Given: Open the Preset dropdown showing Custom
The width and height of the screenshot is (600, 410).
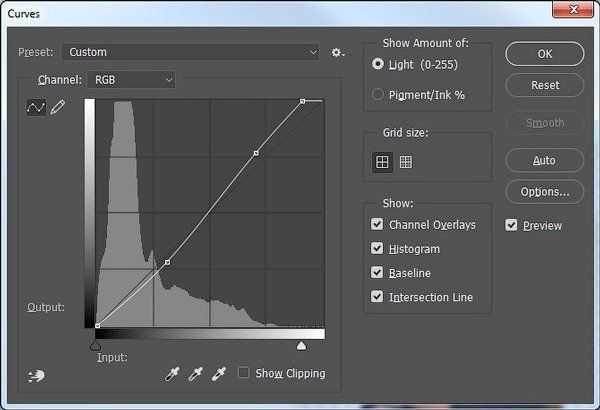Looking at the screenshot, I should pyautogui.click(x=190, y=52).
